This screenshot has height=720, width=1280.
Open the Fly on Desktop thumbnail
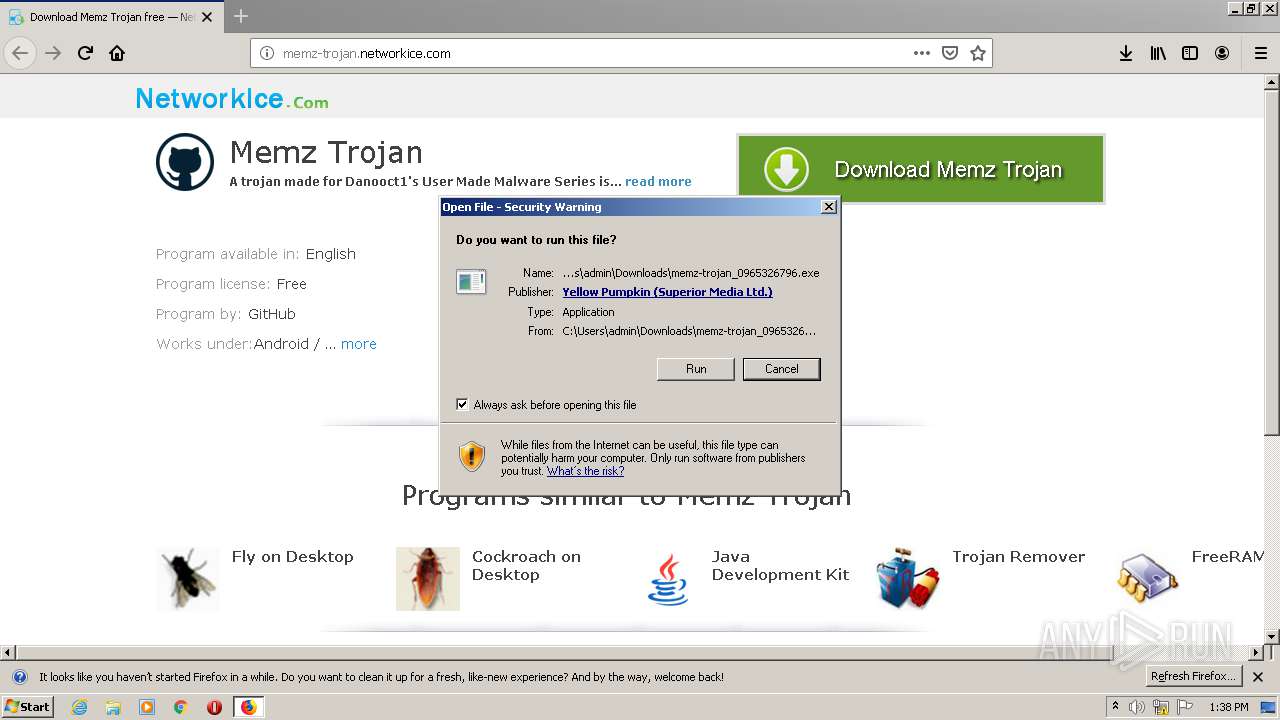tap(188, 579)
